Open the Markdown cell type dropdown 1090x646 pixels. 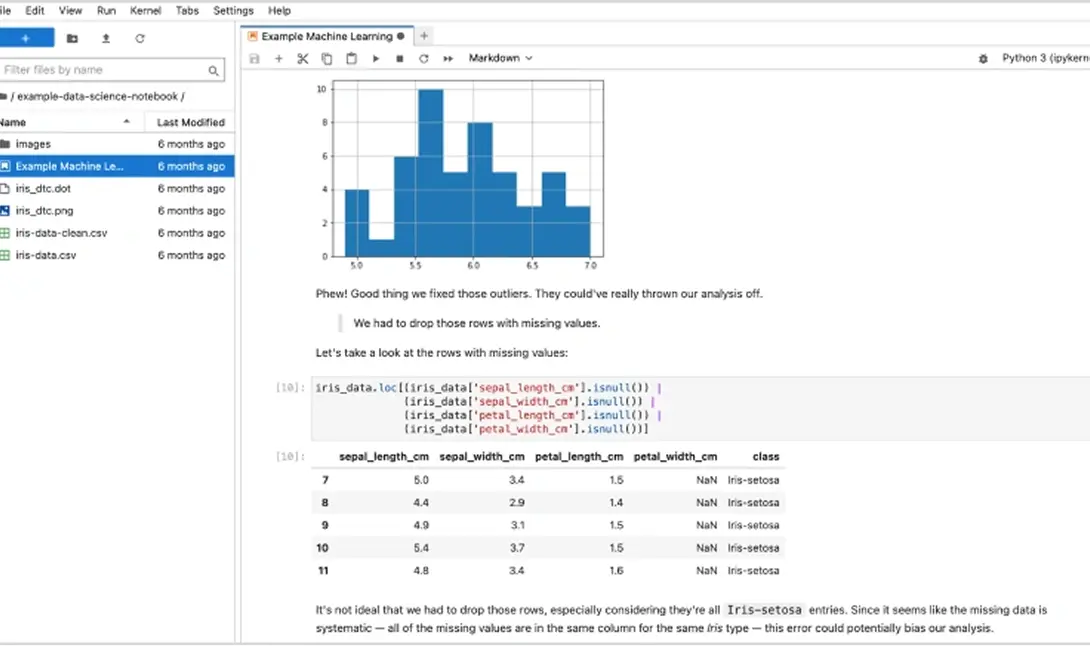click(x=500, y=59)
